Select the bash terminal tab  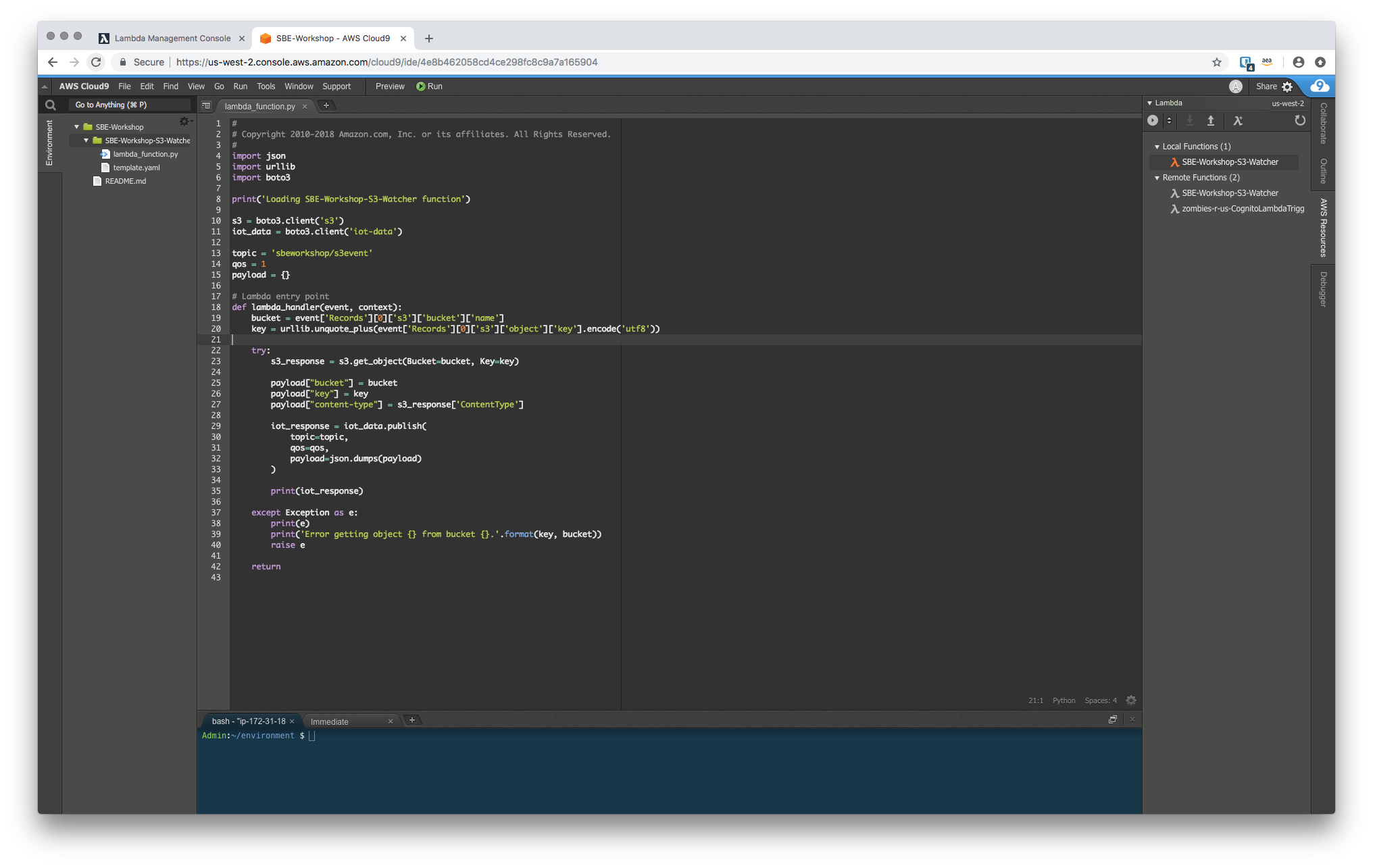(250, 721)
